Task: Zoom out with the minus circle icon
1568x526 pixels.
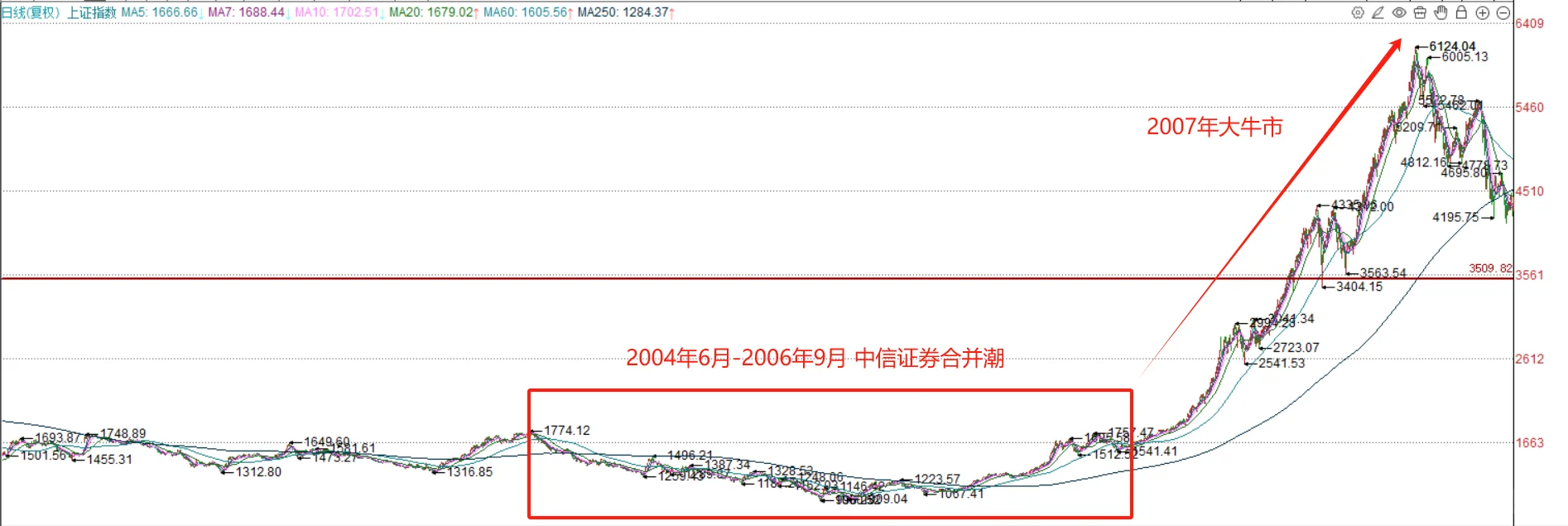Action: click(x=1503, y=12)
